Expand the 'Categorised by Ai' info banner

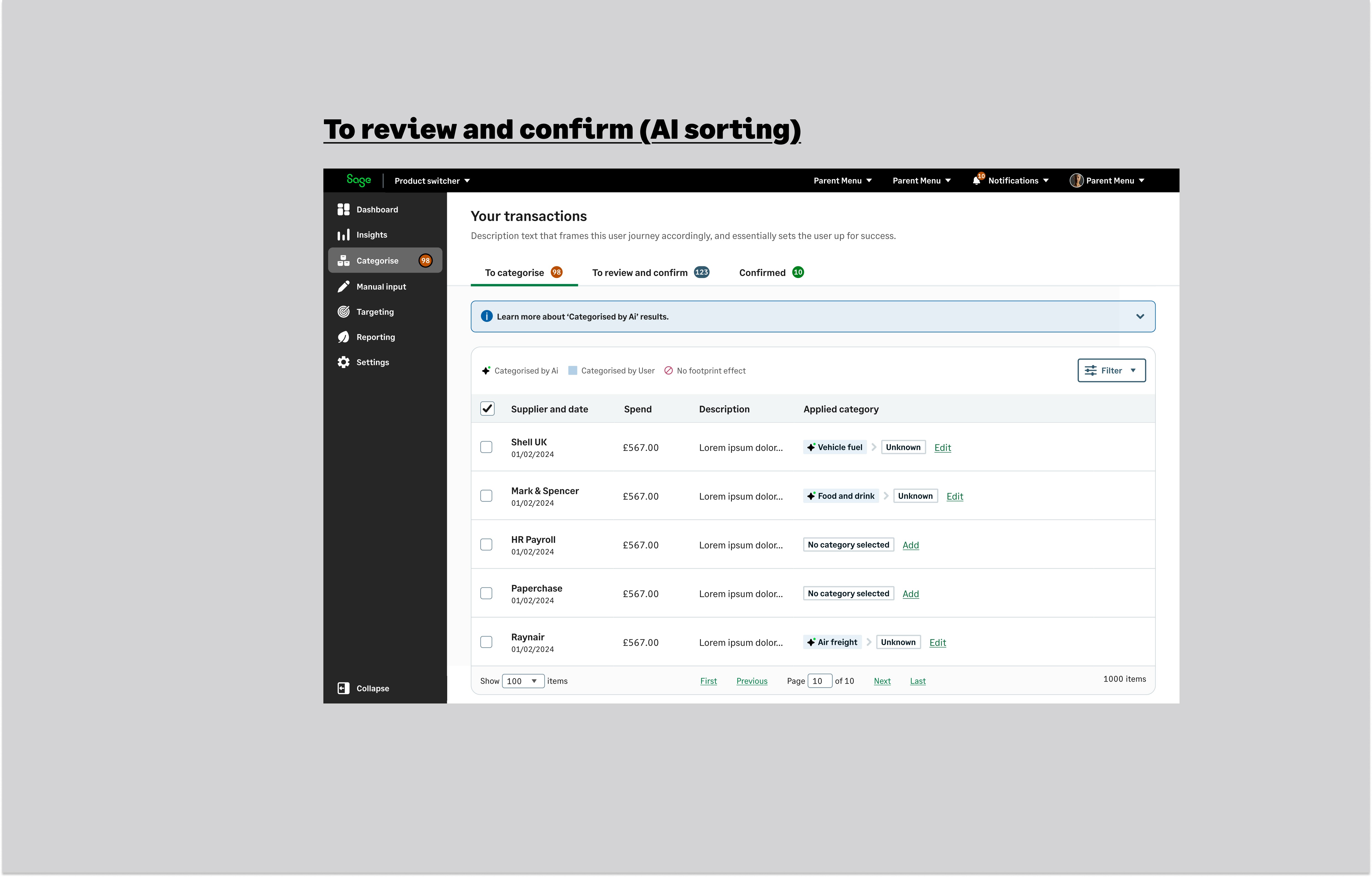pyautogui.click(x=1140, y=317)
